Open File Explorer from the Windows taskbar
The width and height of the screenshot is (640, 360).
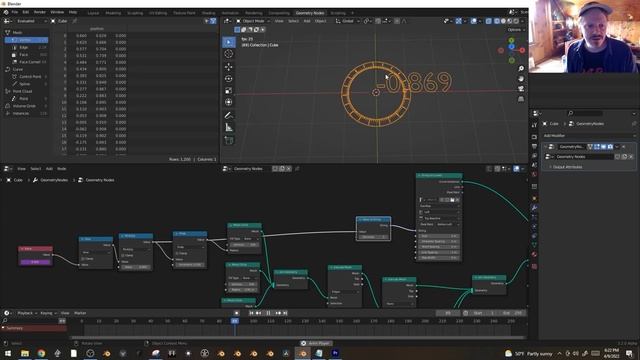coord(25,353)
